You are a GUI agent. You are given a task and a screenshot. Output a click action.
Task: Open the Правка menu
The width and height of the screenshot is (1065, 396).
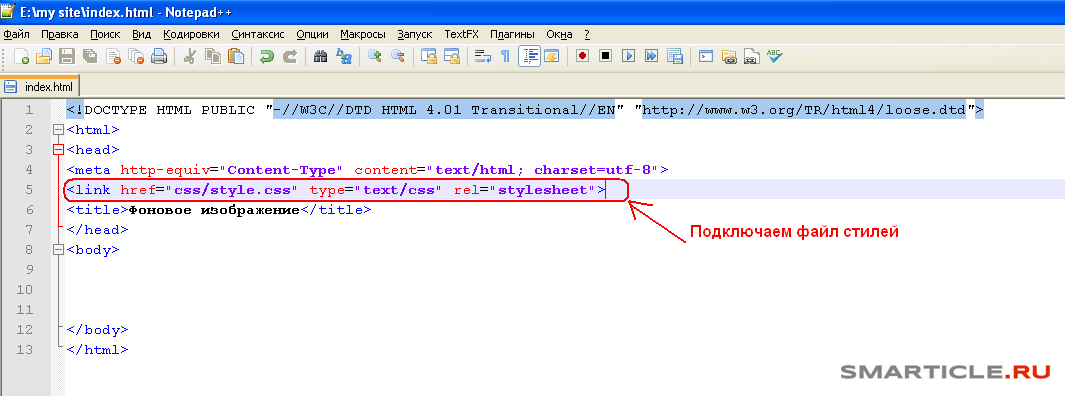60,34
